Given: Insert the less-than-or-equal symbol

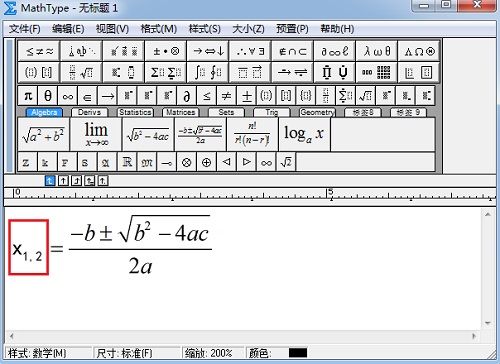Looking at the screenshot, I should point(207,96).
